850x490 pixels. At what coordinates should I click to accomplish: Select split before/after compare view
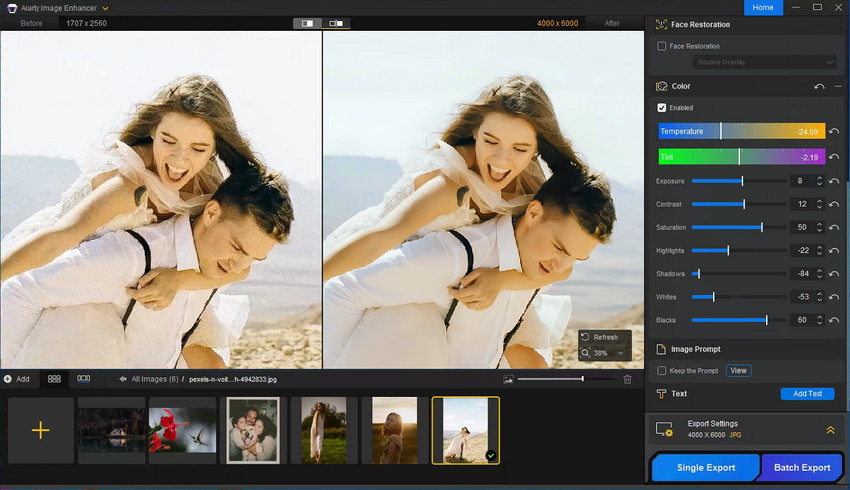point(307,23)
